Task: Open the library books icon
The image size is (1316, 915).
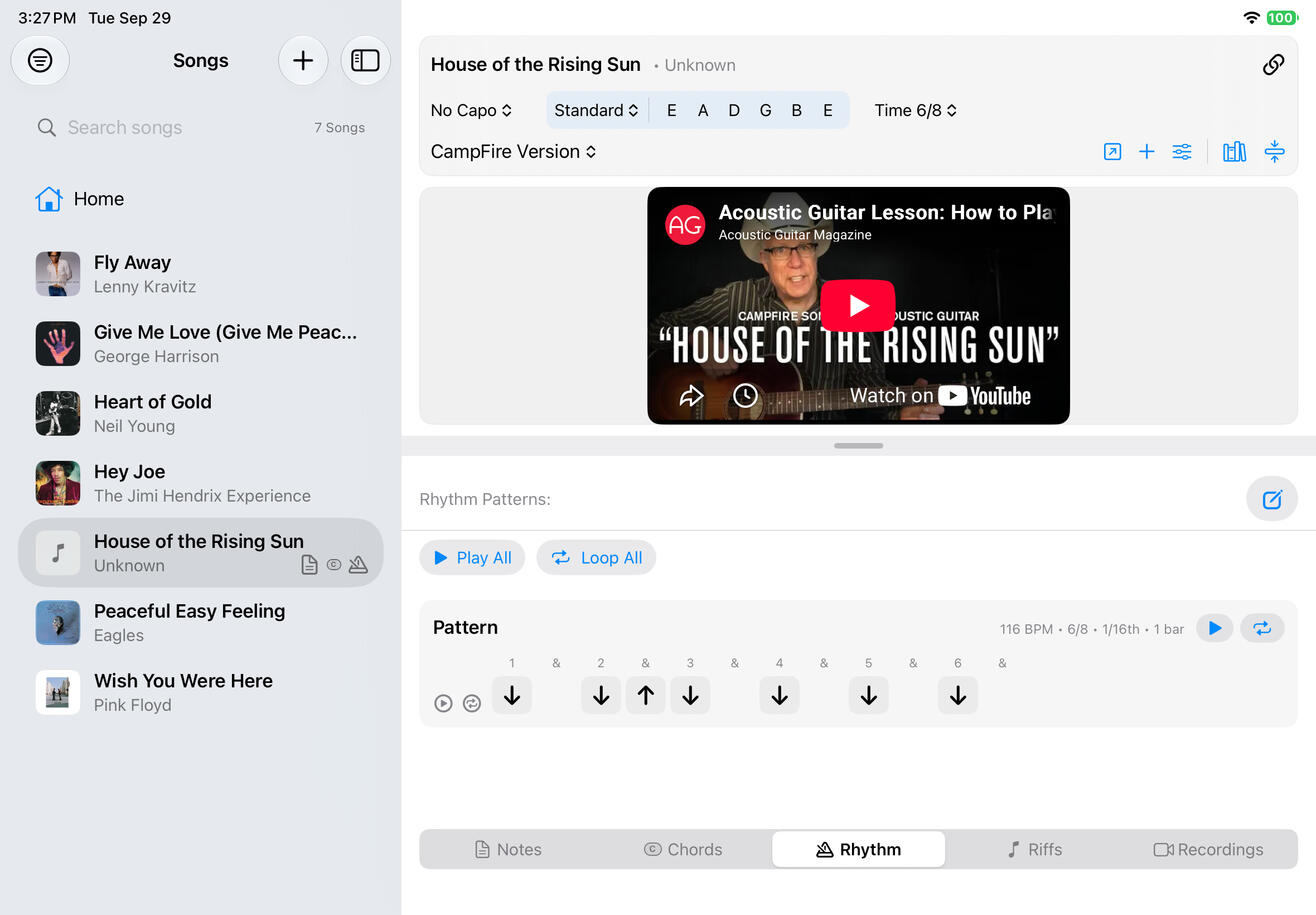Action: tap(1235, 152)
